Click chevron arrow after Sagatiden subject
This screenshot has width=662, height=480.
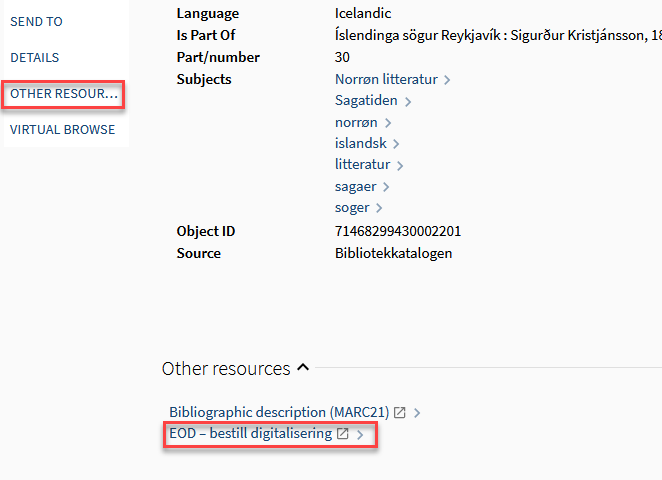(x=408, y=101)
